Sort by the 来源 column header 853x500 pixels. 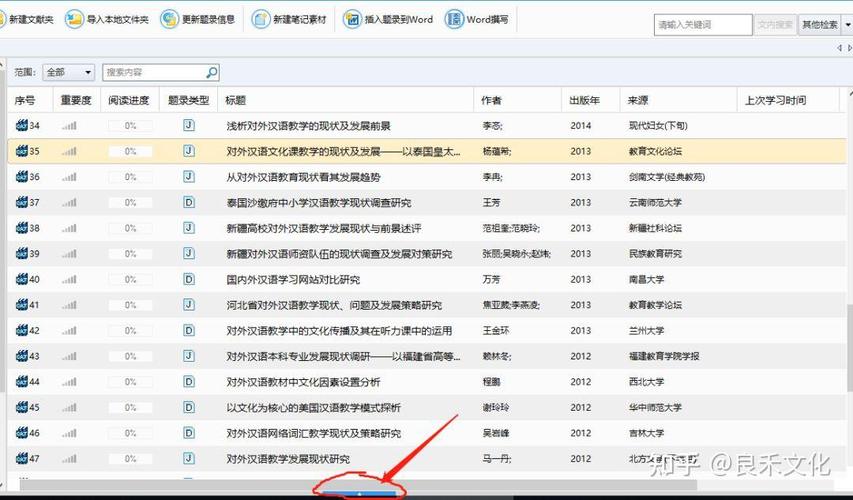point(638,100)
